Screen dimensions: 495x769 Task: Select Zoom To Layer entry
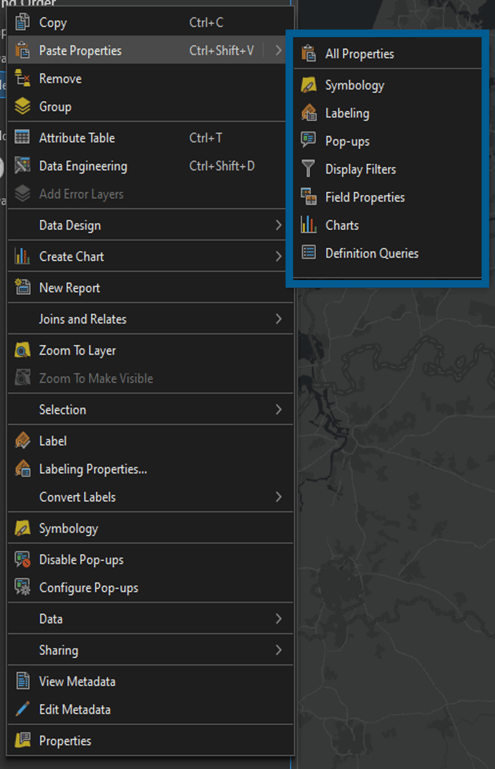tap(151, 351)
